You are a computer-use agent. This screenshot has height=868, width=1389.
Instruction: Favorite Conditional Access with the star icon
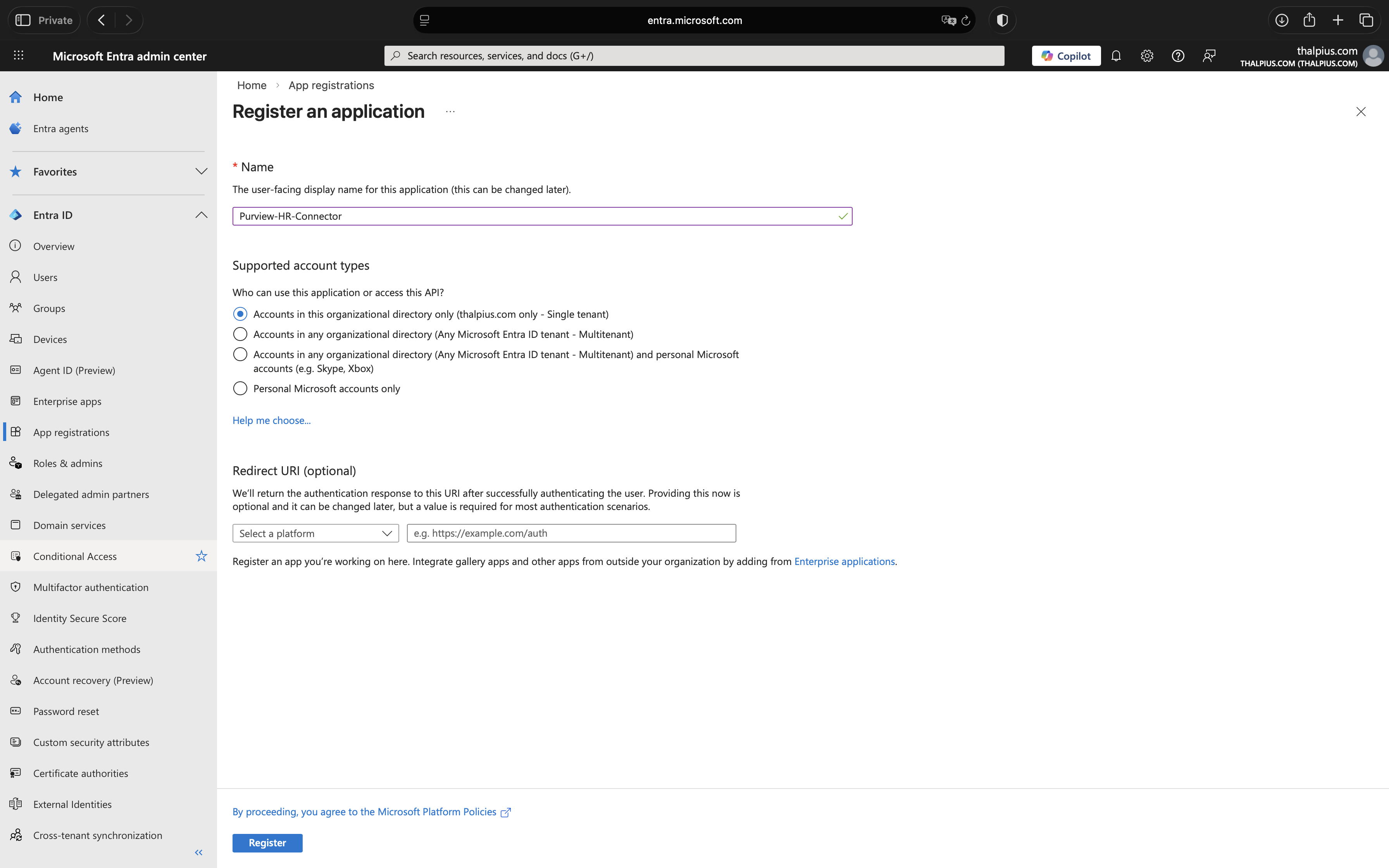pos(201,556)
